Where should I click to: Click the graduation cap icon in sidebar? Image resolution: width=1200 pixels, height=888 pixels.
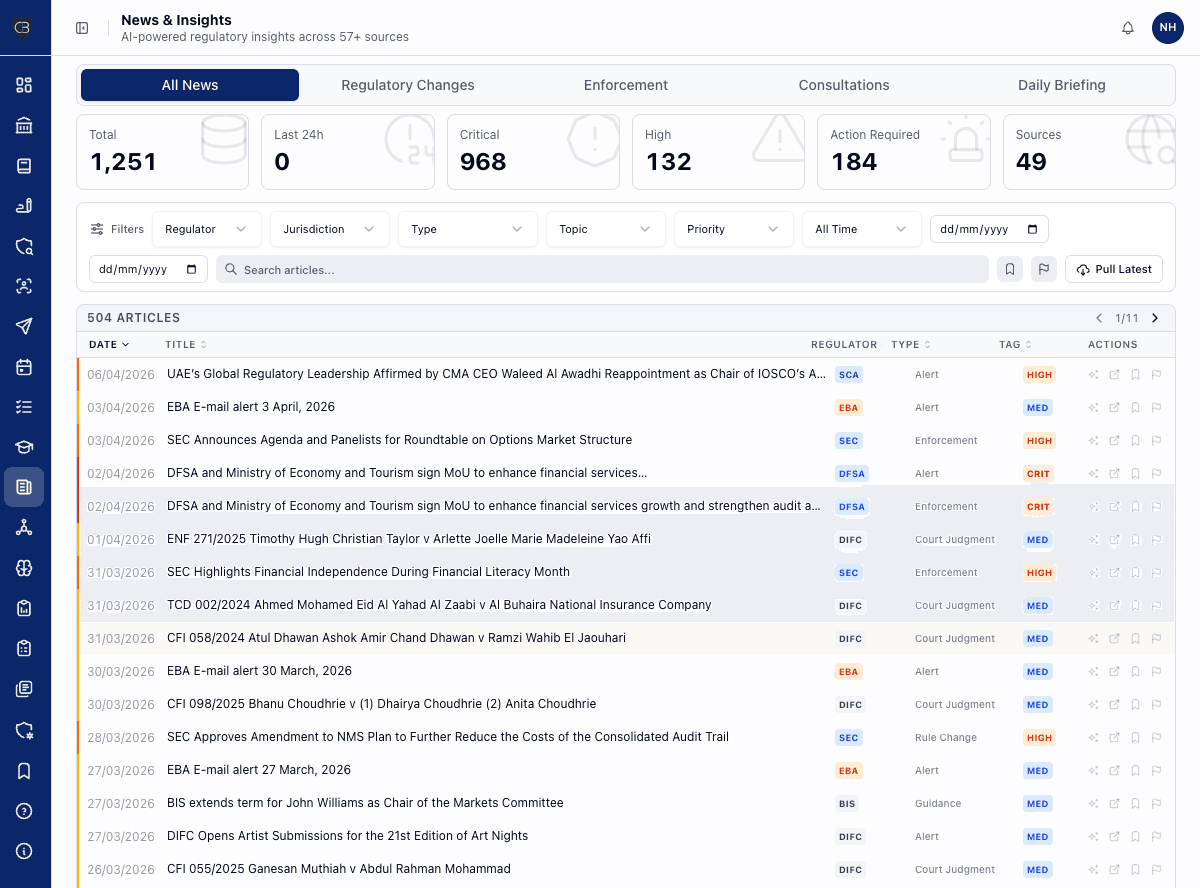pos(25,447)
